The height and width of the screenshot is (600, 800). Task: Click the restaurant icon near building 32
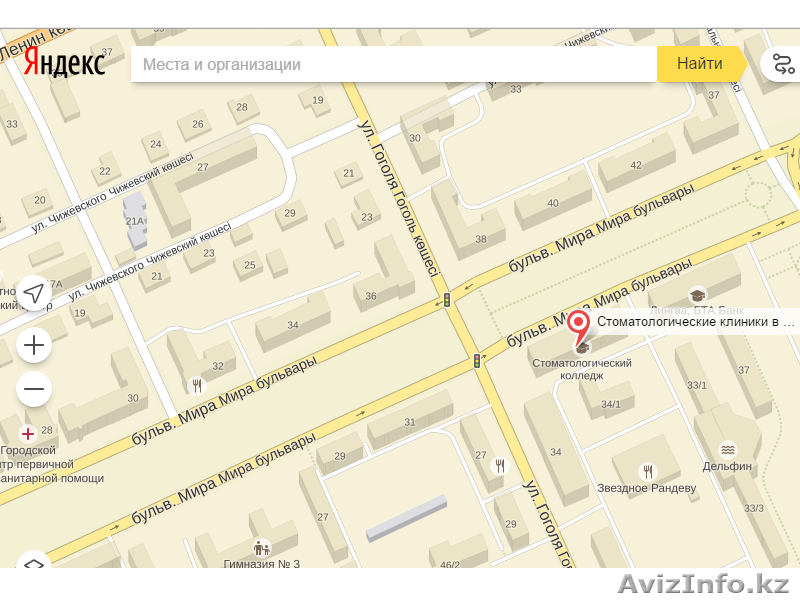197,385
